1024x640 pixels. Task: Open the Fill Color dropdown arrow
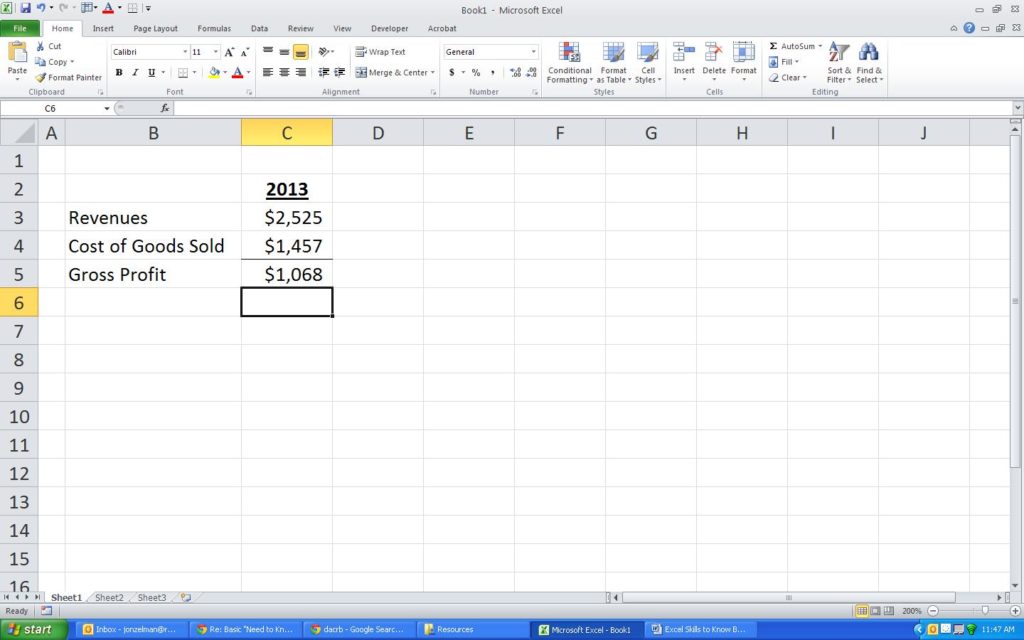pyautogui.click(x=227, y=72)
